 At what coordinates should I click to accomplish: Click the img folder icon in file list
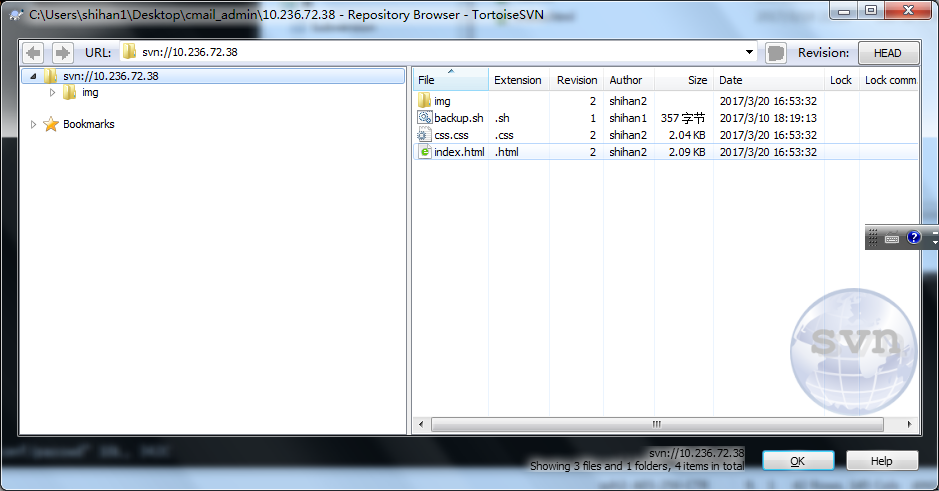click(x=424, y=101)
